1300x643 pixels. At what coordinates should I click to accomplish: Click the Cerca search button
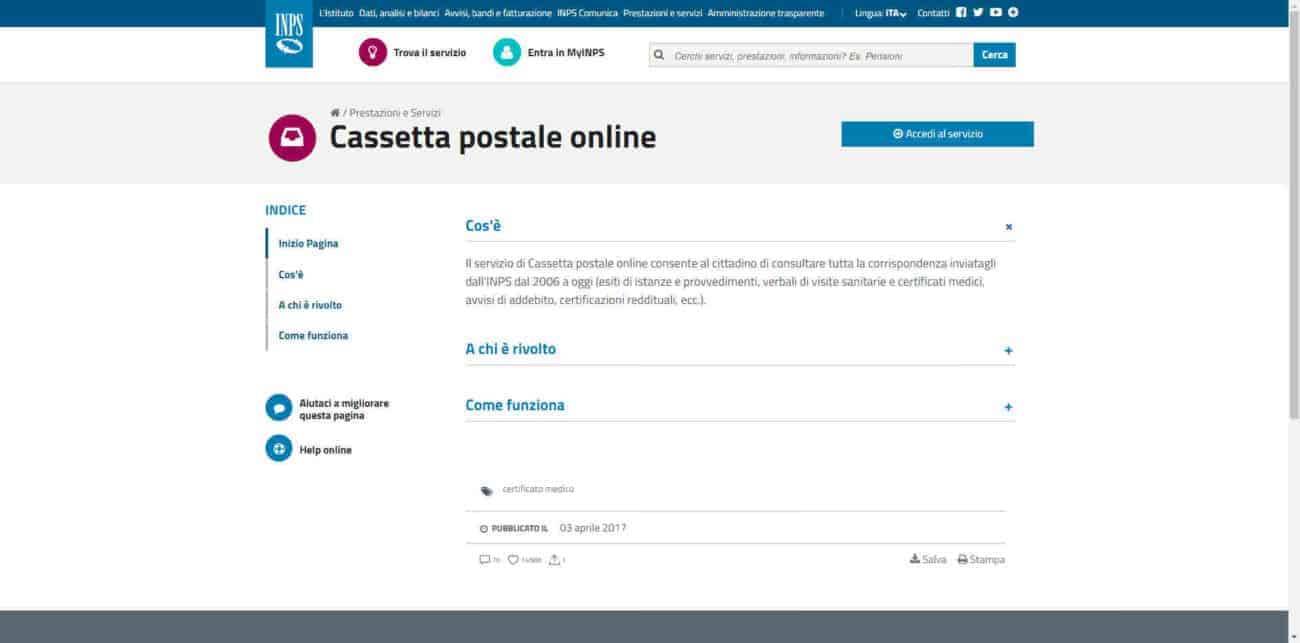pos(995,55)
